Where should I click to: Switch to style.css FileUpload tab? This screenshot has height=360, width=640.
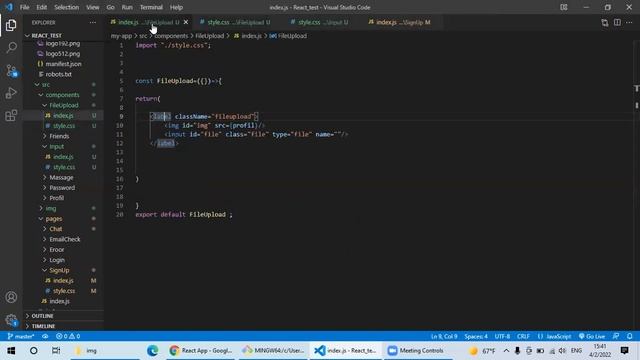[x=238, y=22]
